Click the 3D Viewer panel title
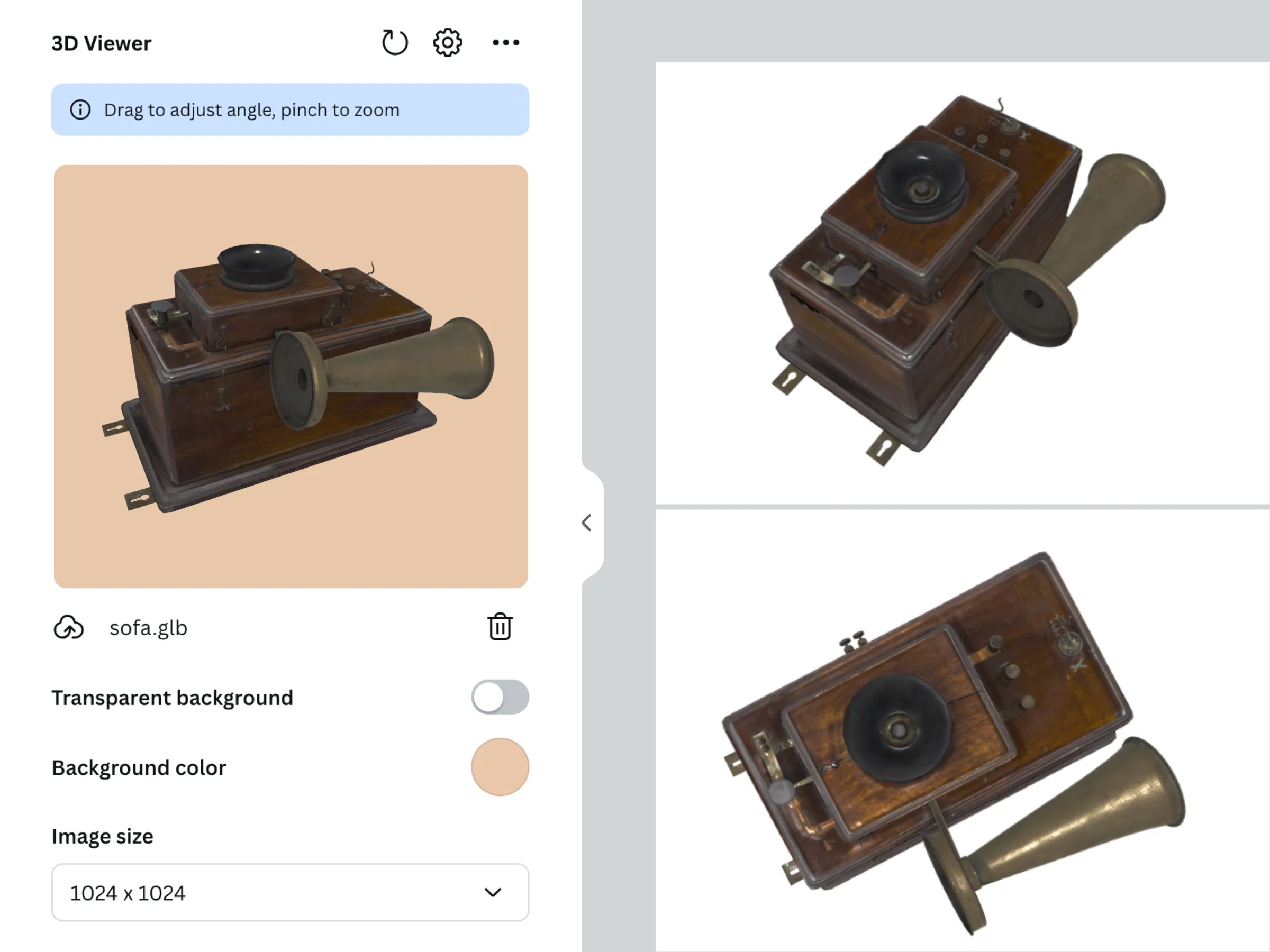This screenshot has height=952, width=1270. coord(102,43)
